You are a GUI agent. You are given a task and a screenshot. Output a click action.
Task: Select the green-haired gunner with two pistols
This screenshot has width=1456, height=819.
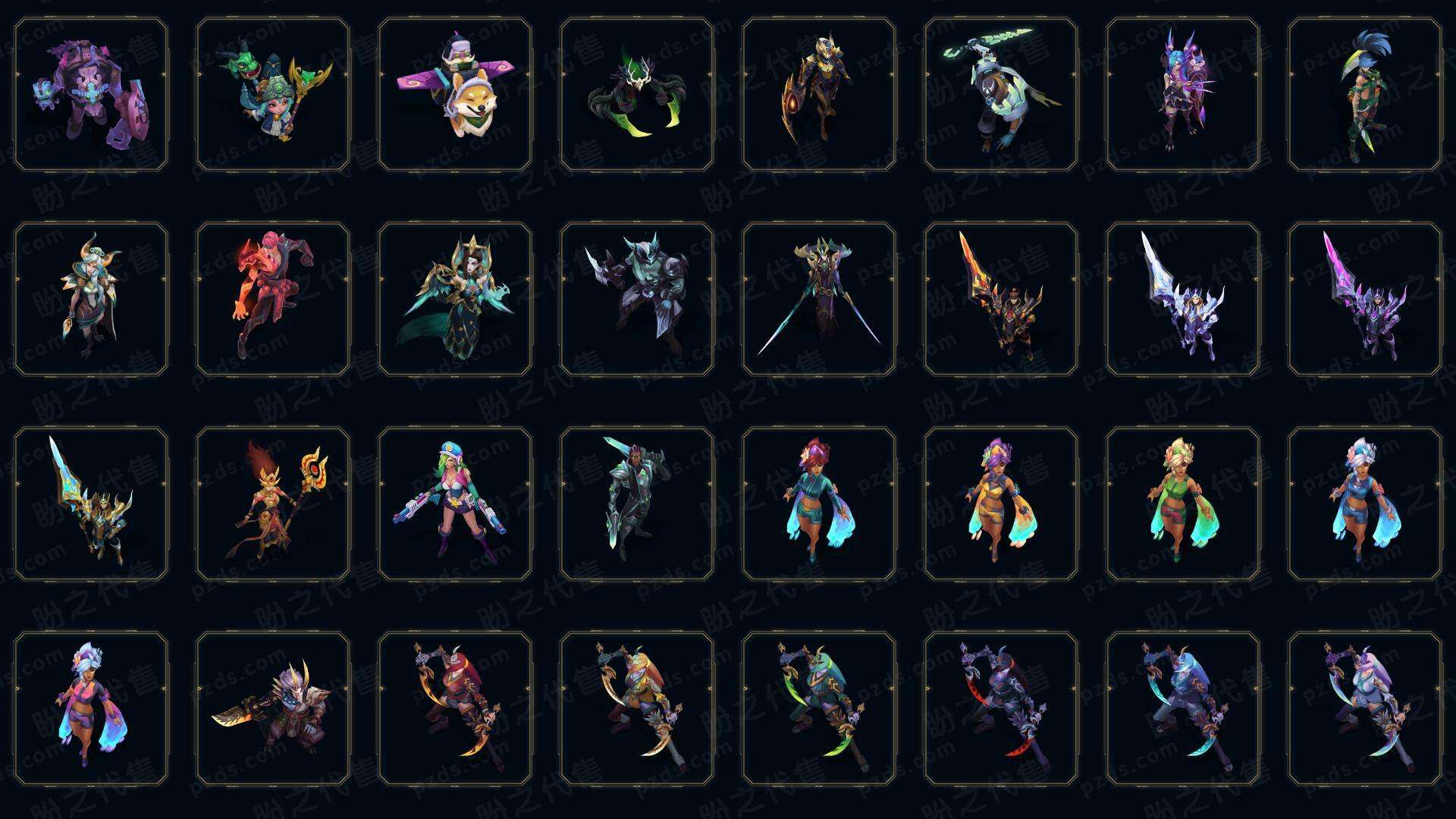click(x=455, y=504)
